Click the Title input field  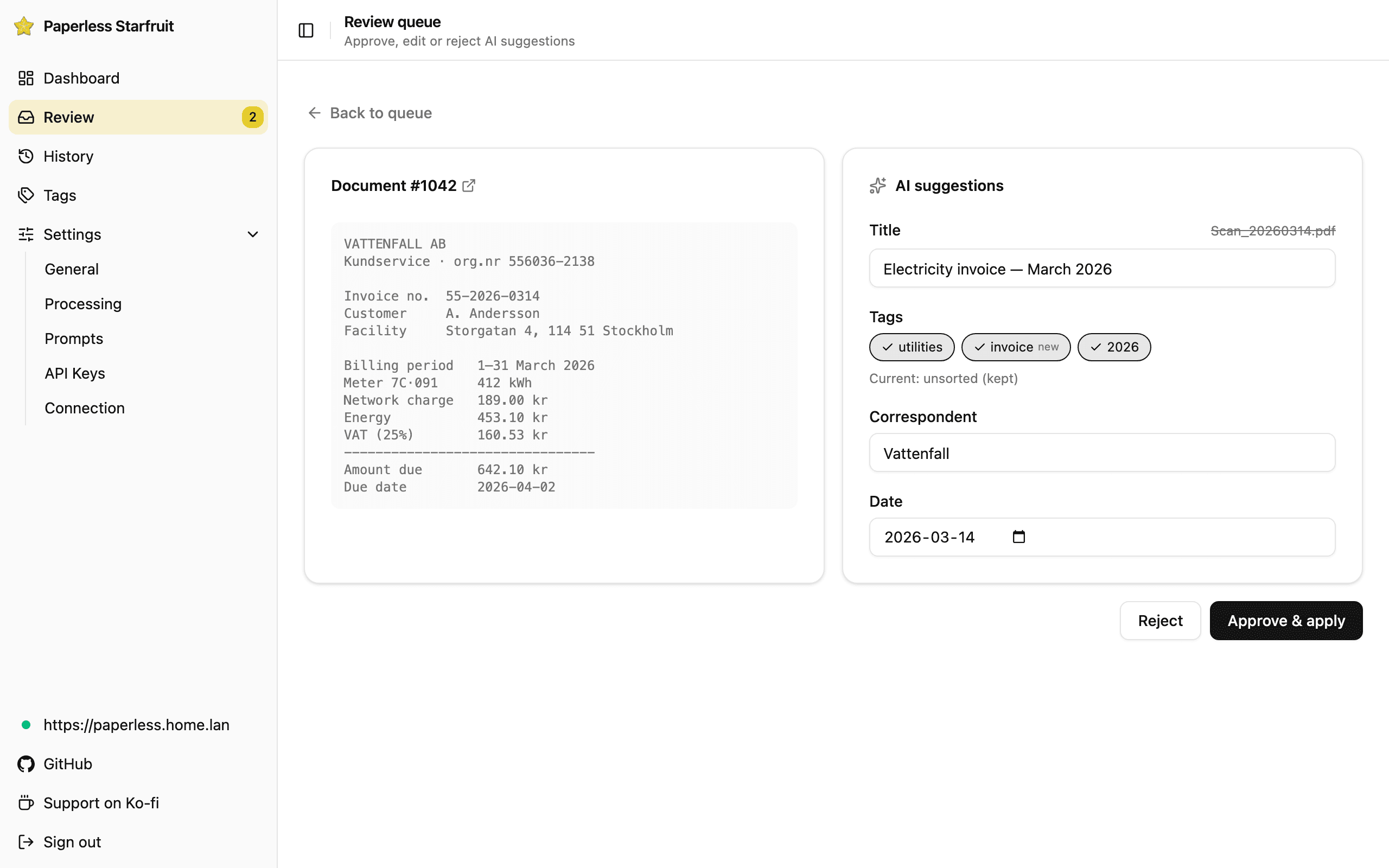pyautogui.click(x=1102, y=268)
